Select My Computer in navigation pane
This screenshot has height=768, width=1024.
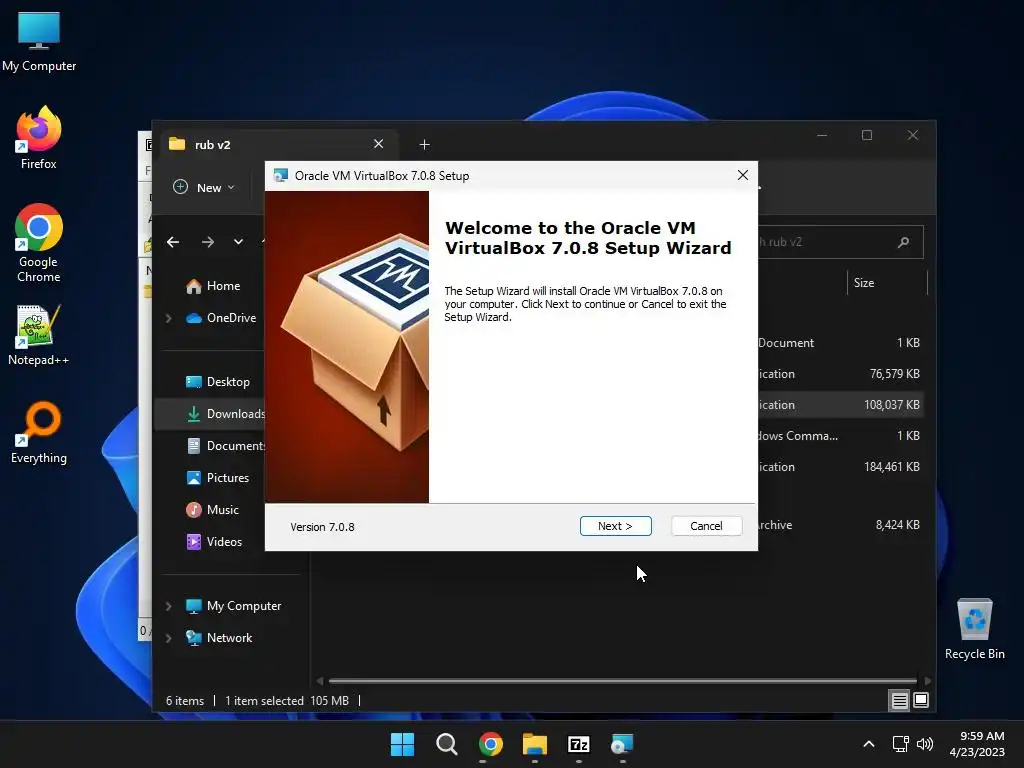pos(233,606)
